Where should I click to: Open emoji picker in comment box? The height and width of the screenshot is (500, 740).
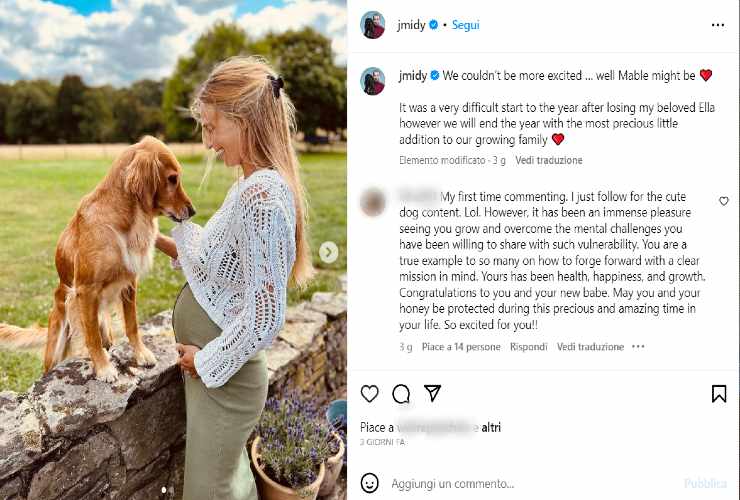click(370, 483)
